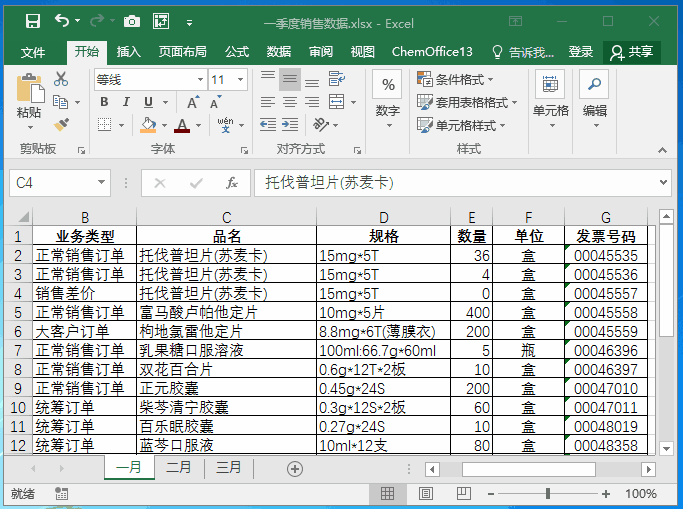This screenshot has width=683, height=509.
Task: Switch to the 数据 Data tab
Action: (279, 52)
